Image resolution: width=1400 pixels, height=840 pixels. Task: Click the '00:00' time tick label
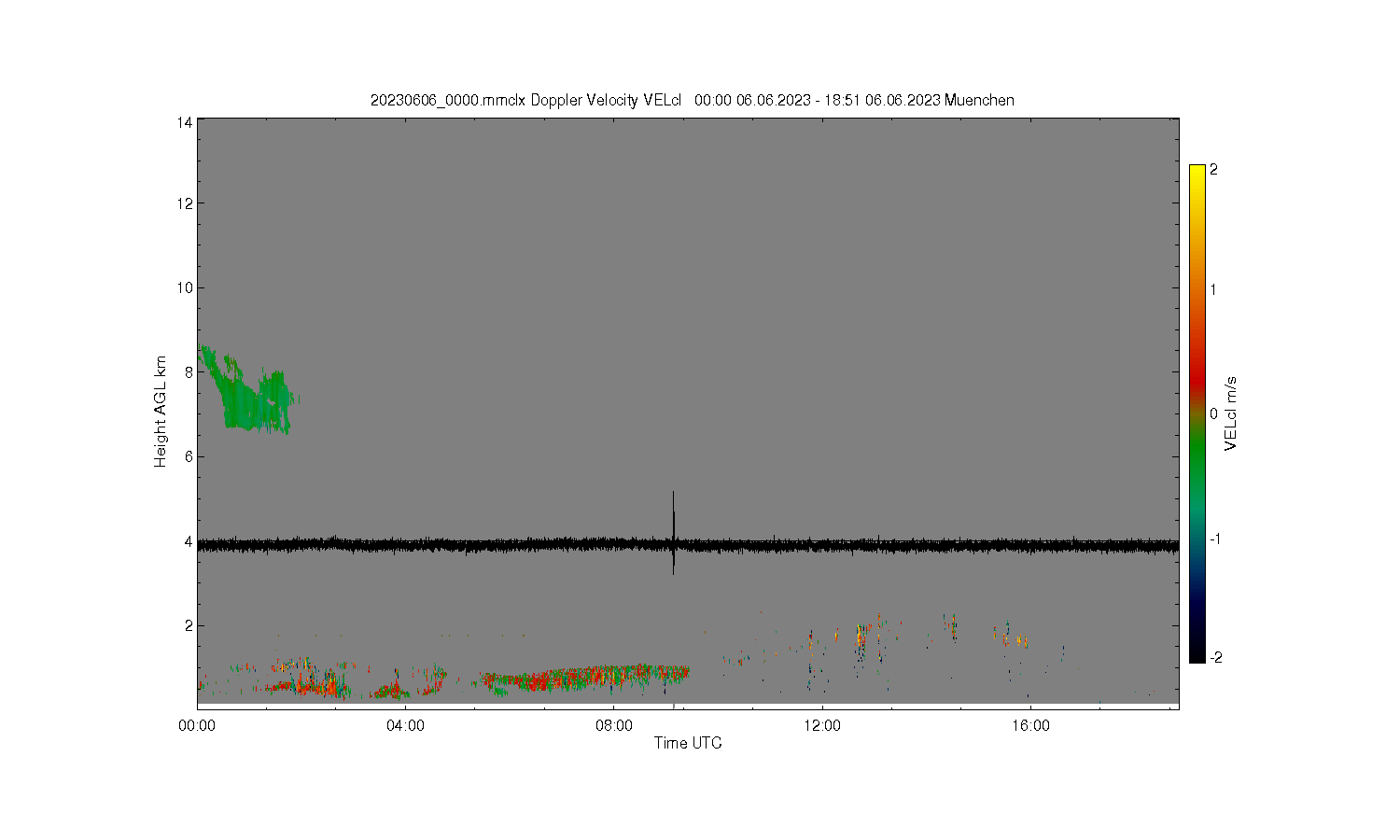(x=197, y=725)
